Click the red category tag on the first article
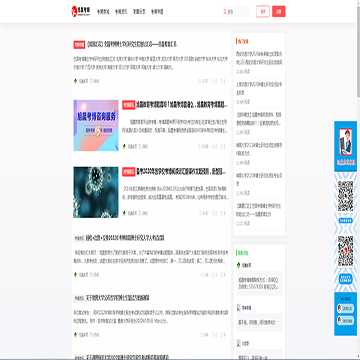Screen dimensions: 360x360 tap(79, 44)
